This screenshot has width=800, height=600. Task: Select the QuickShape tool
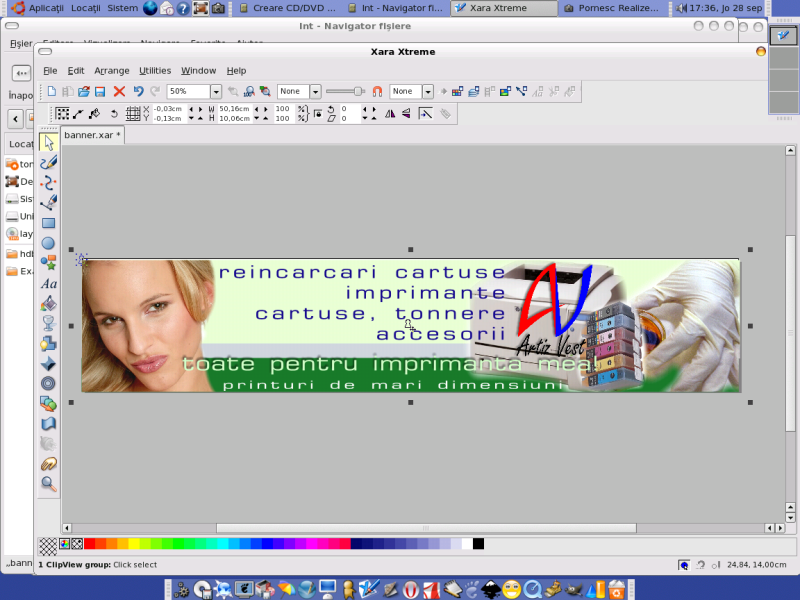(x=48, y=263)
